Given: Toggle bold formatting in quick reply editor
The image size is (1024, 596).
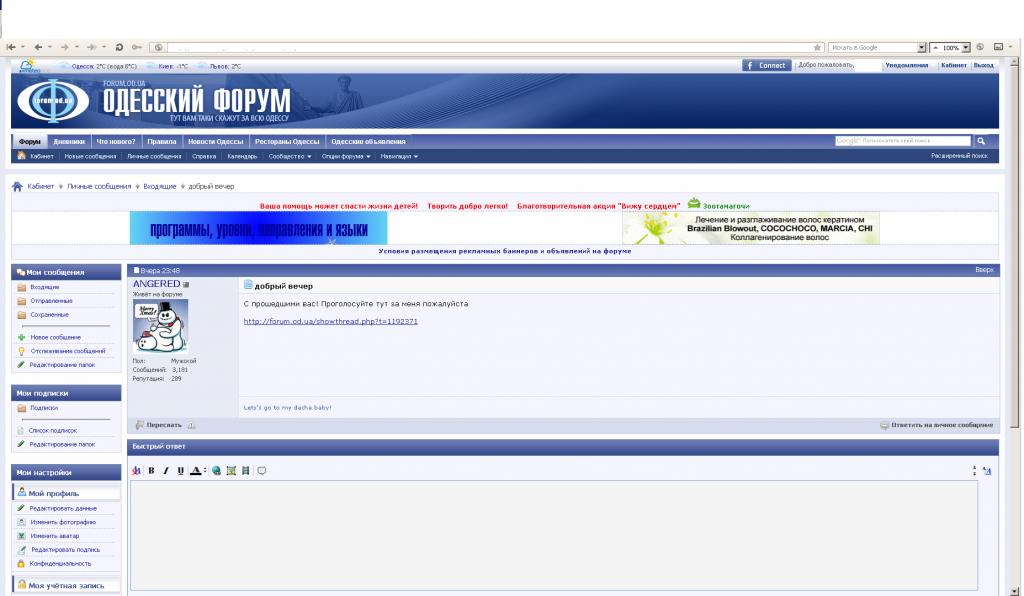Looking at the screenshot, I should [x=151, y=470].
